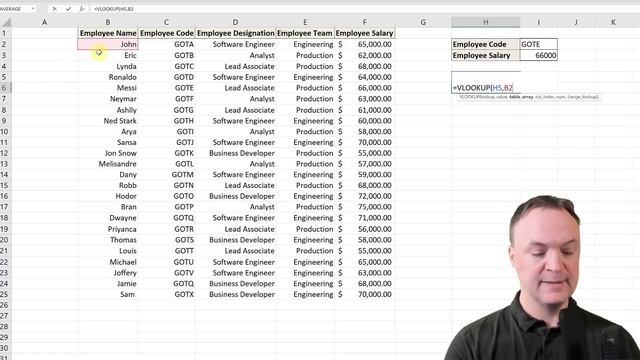Click Ned Stark's salary 60,000.00 cell

tap(364, 121)
